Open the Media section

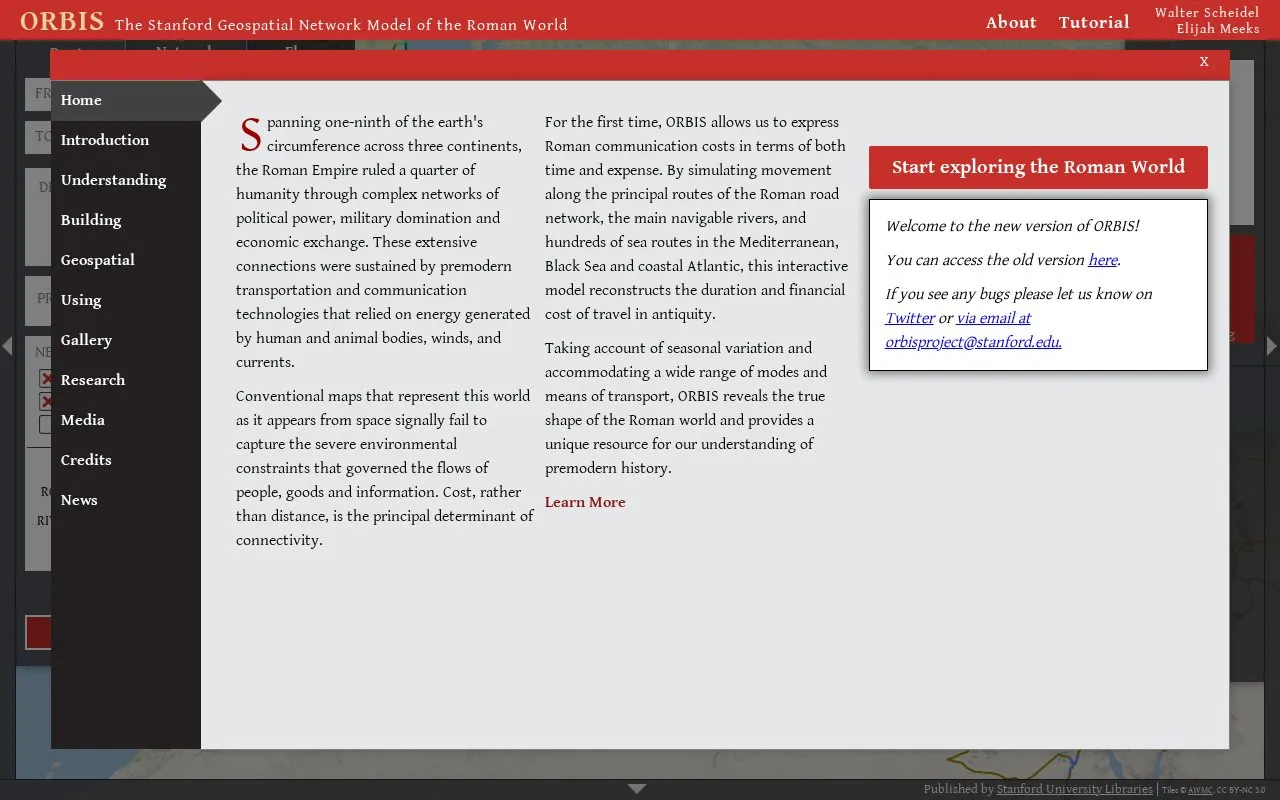coord(126,420)
